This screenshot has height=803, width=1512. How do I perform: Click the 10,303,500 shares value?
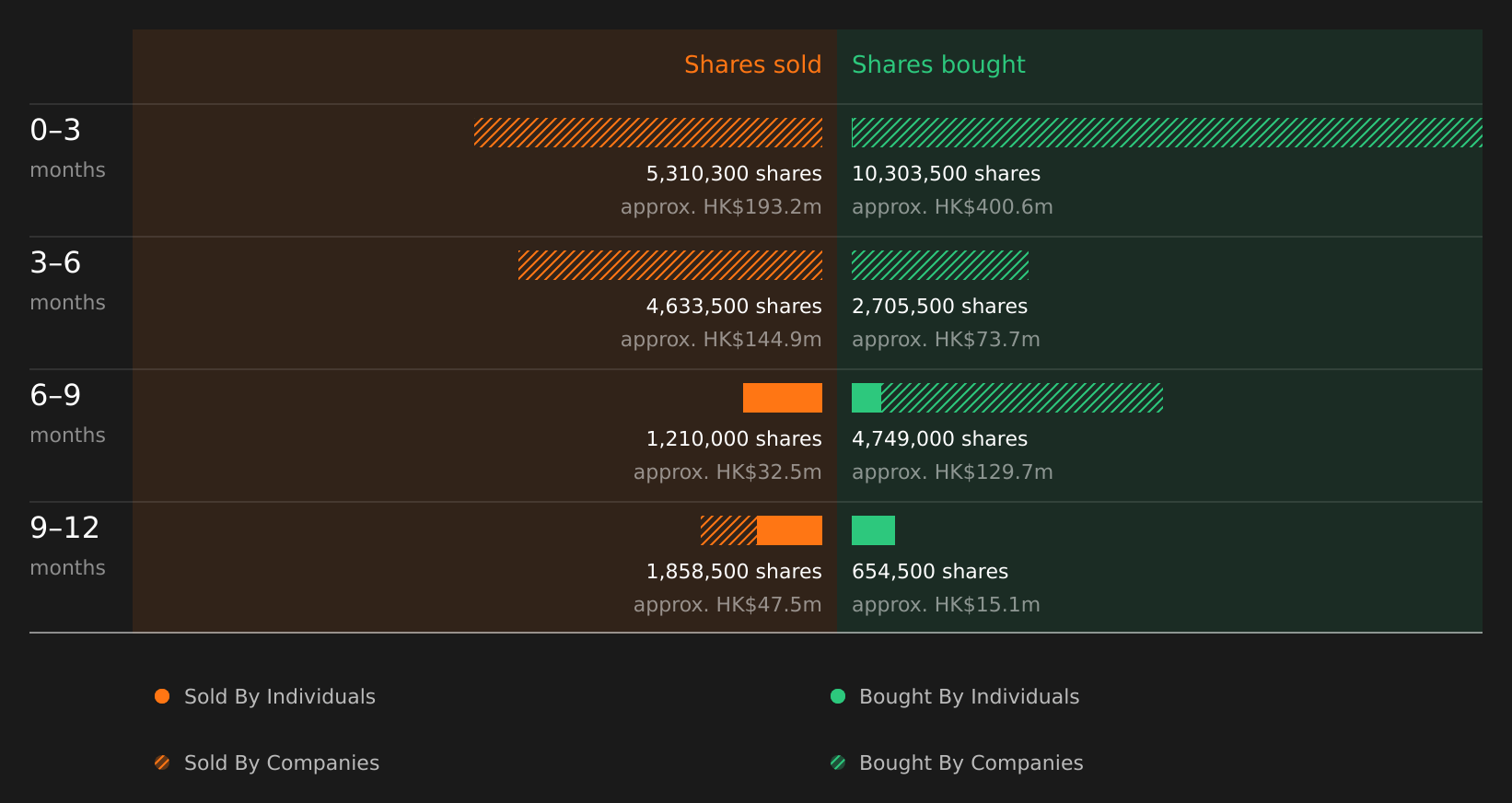pyautogui.click(x=946, y=174)
